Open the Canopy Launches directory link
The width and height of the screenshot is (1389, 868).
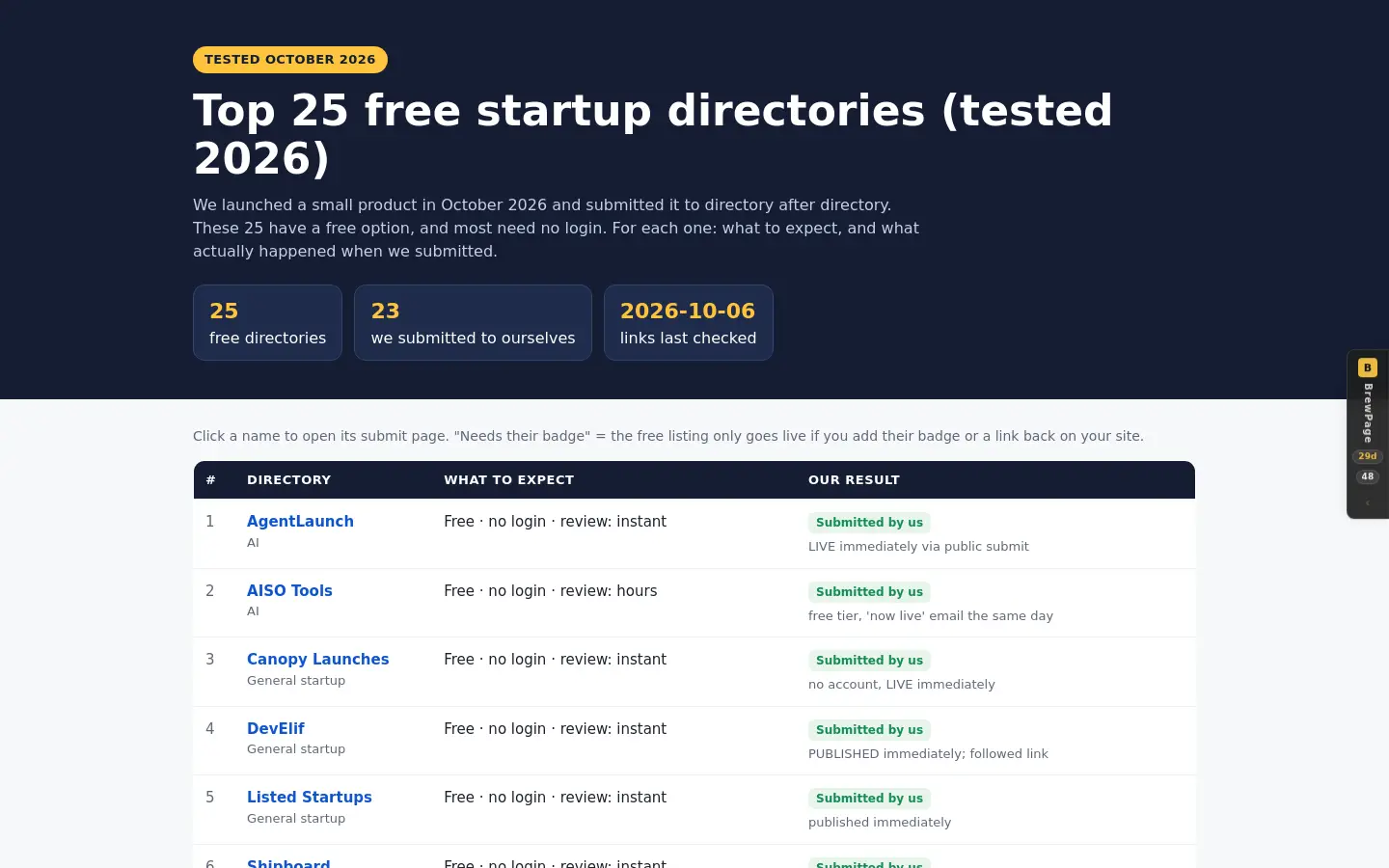(x=317, y=659)
